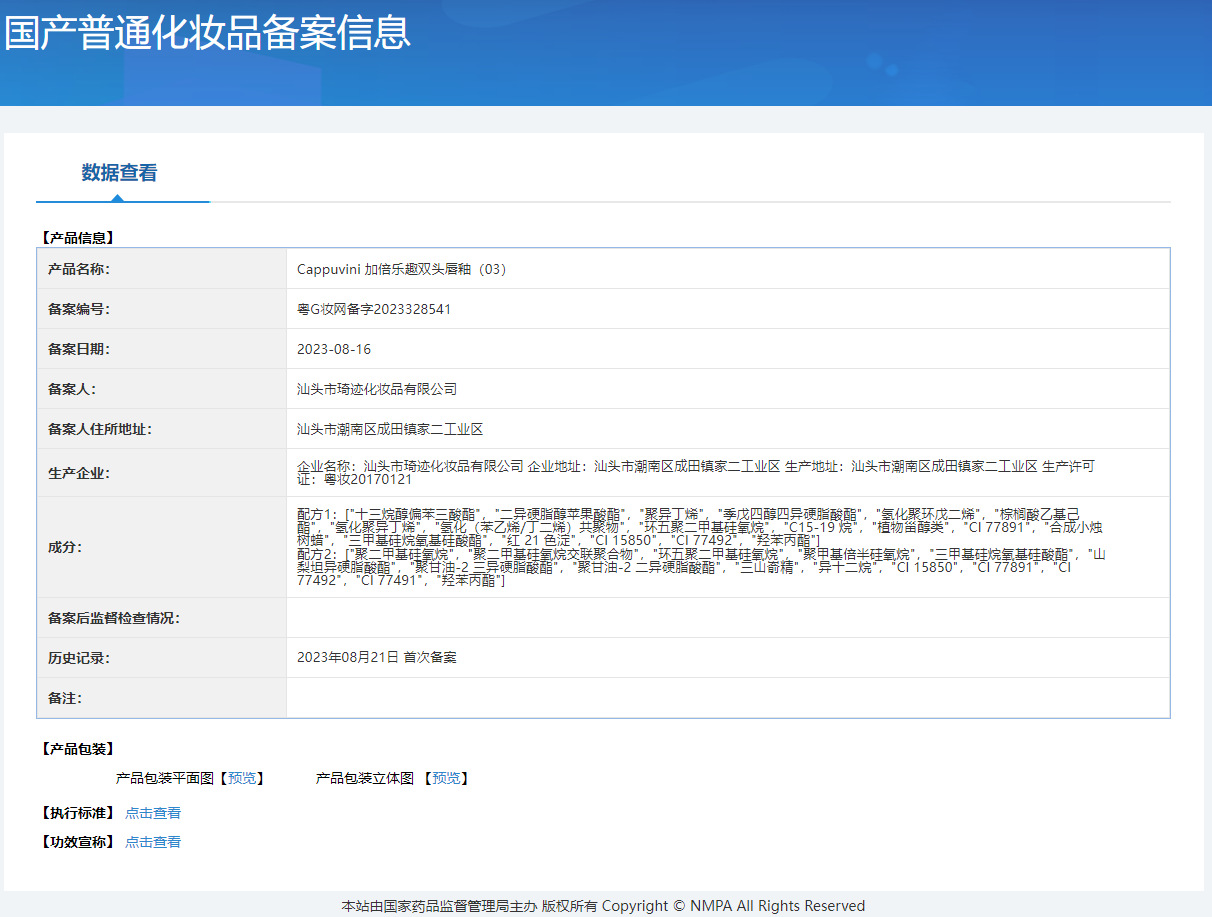Click the 备案后监督检查情况 row label
1212x917 pixels.
point(114,618)
